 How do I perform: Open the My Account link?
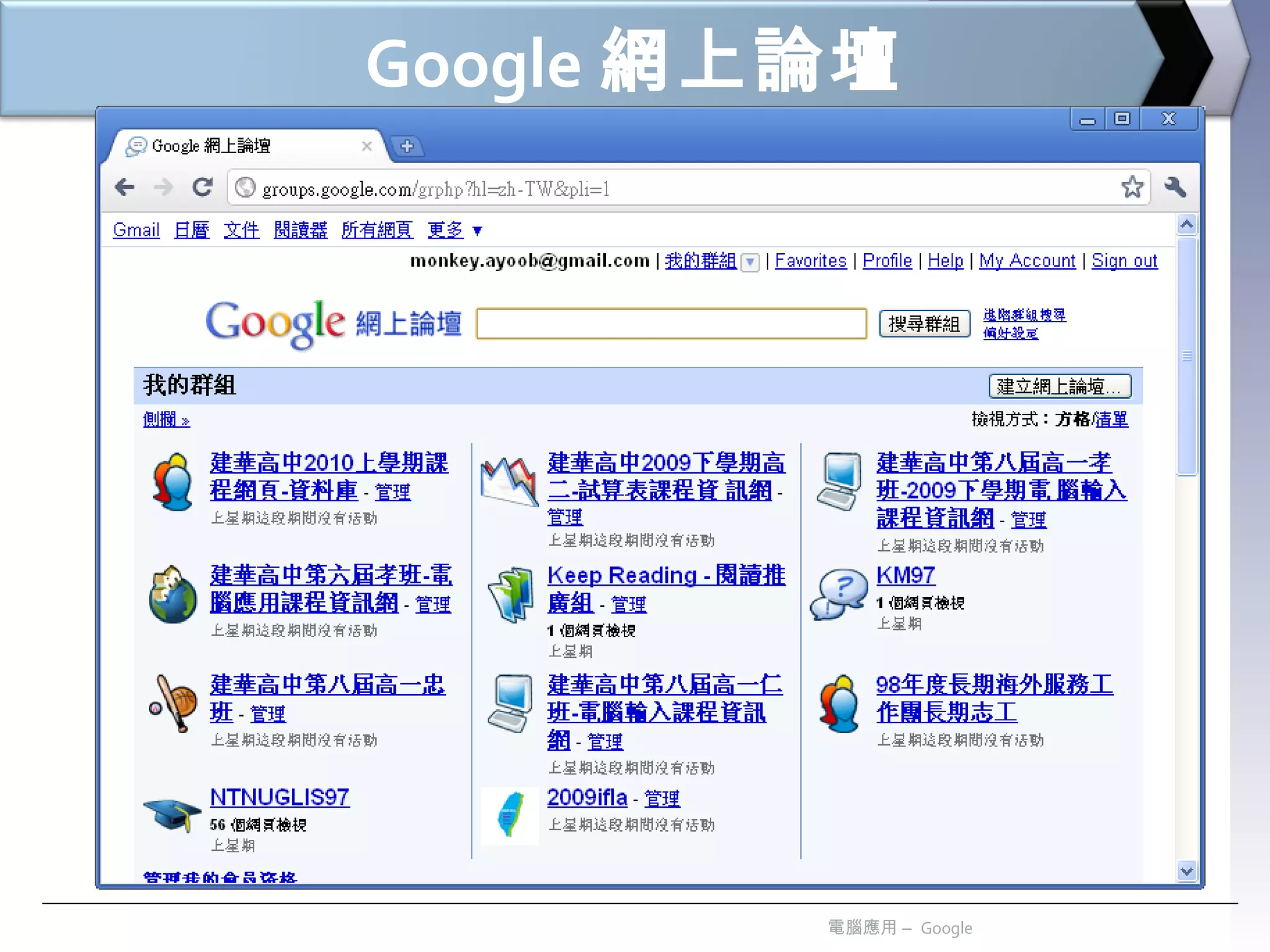pyautogui.click(x=1028, y=261)
